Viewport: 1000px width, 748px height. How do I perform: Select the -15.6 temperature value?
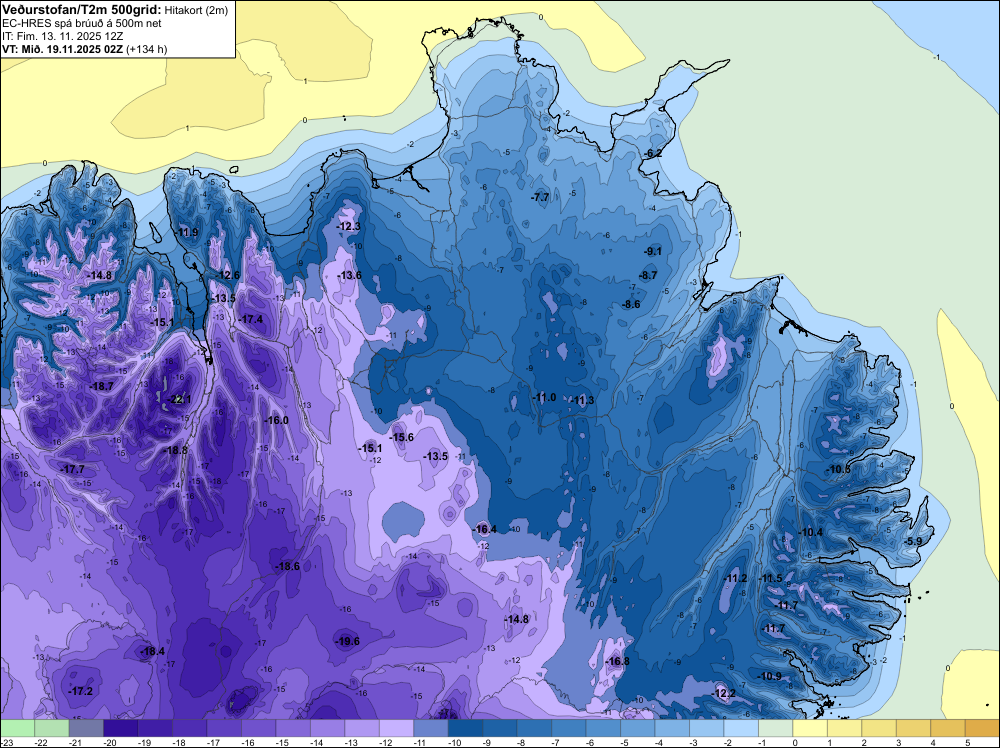[x=402, y=437]
